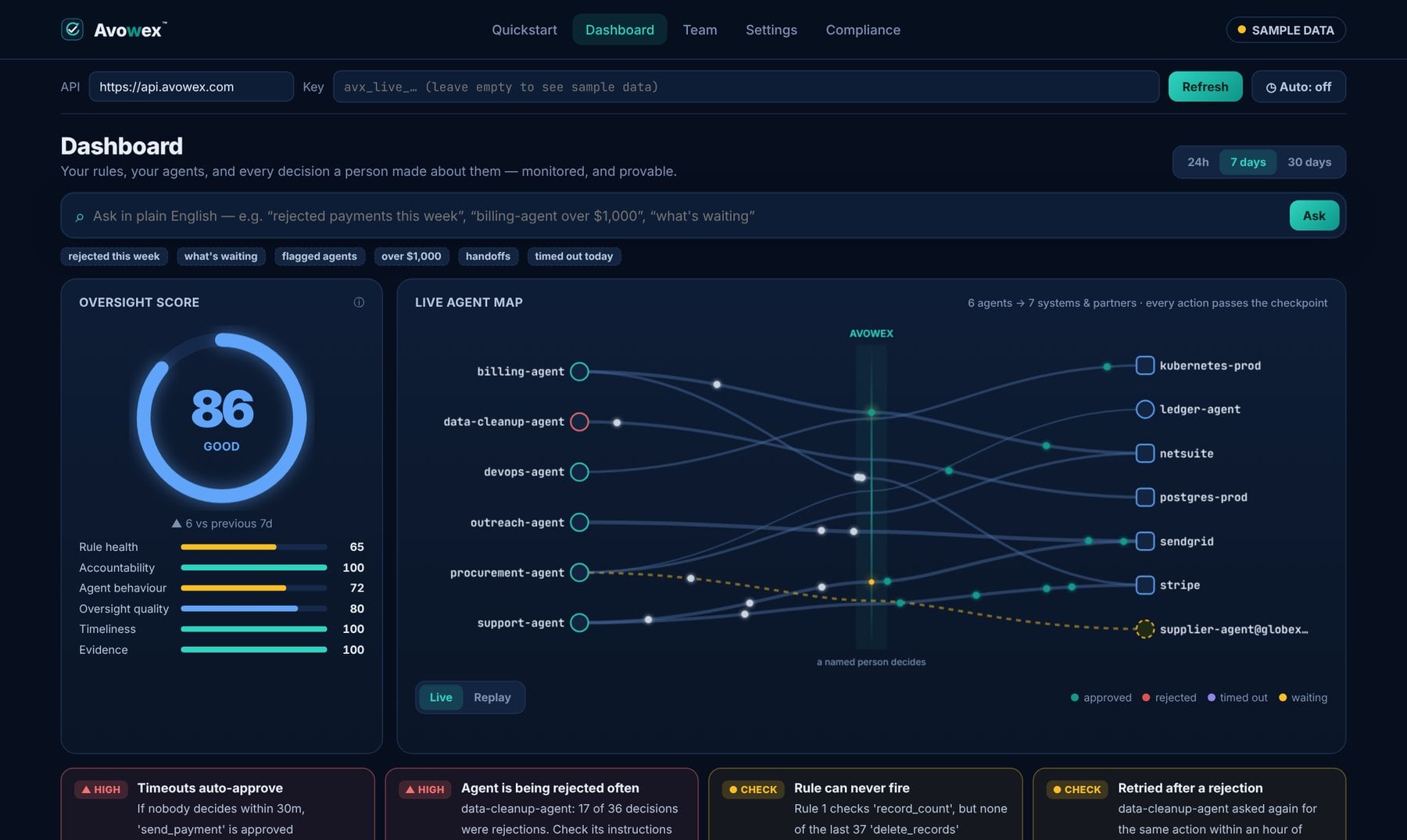This screenshot has width=1407, height=840.
Task: Select the data-cleanup-agent red node circle
Action: 579,422
